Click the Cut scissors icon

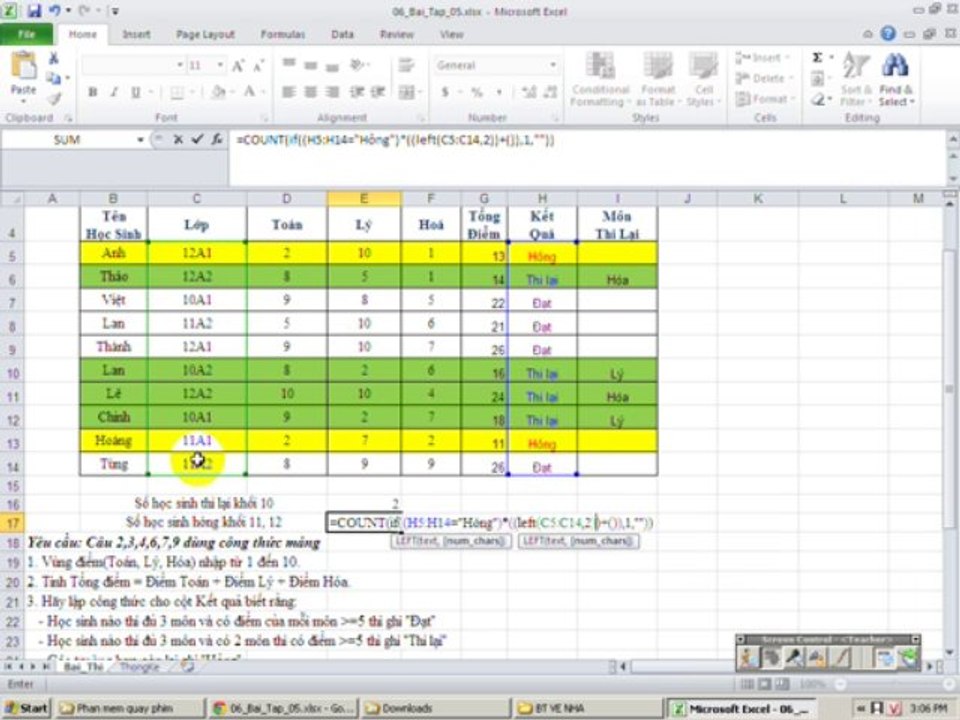(x=54, y=59)
